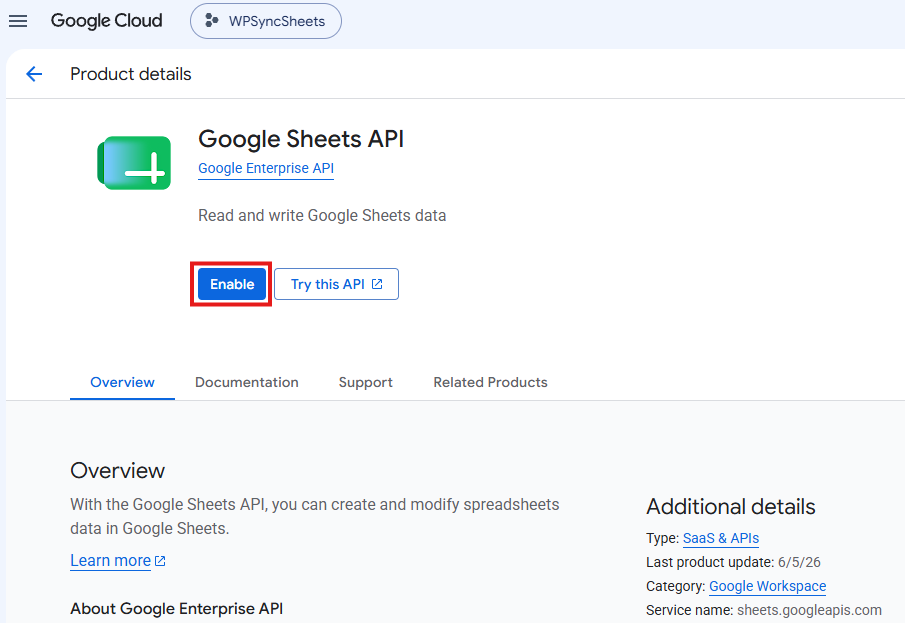Screen dimensions: 905x623
Task: Click the Product details heading text
Action: (x=130, y=74)
